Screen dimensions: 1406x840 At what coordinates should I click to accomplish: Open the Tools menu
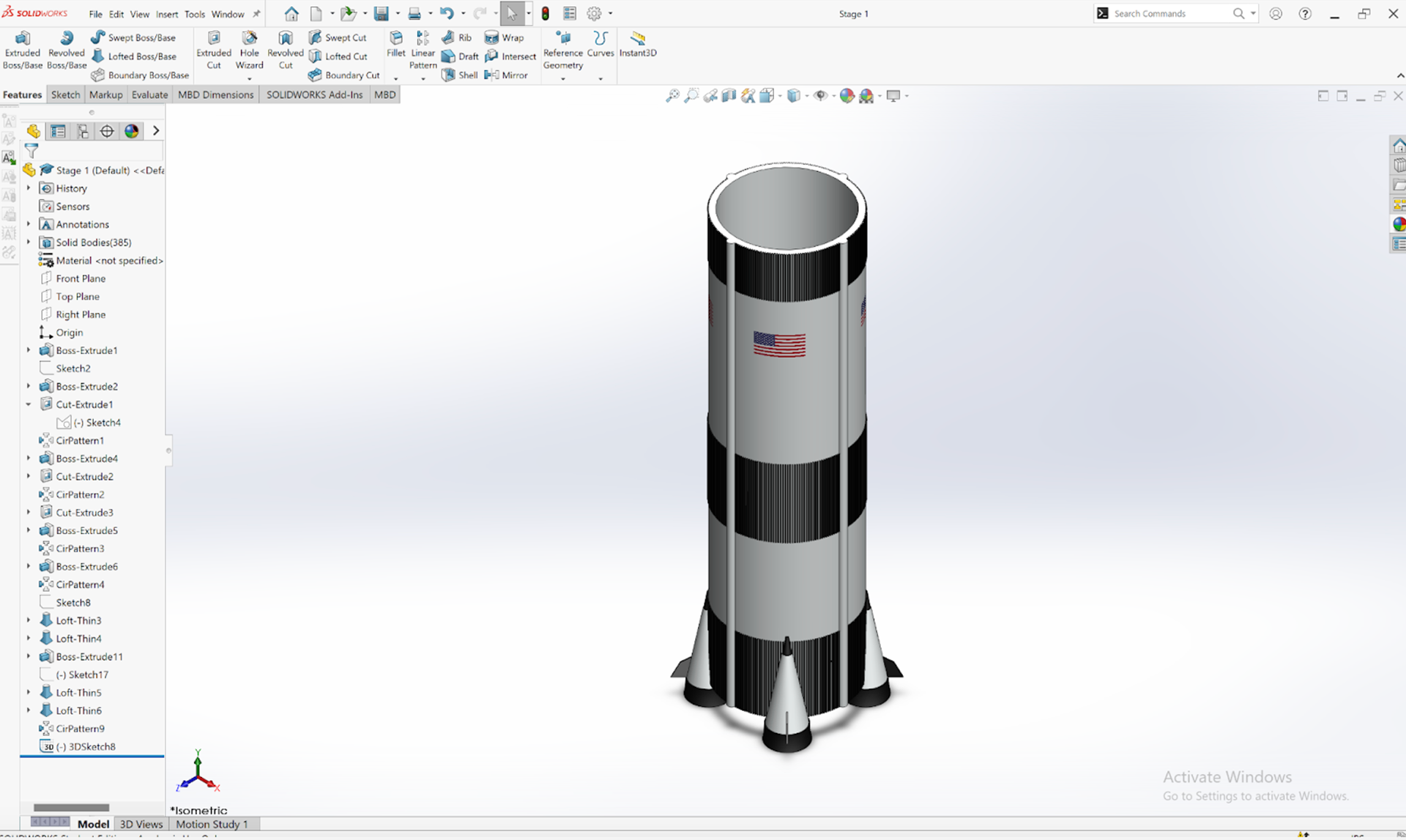(195, 14)
